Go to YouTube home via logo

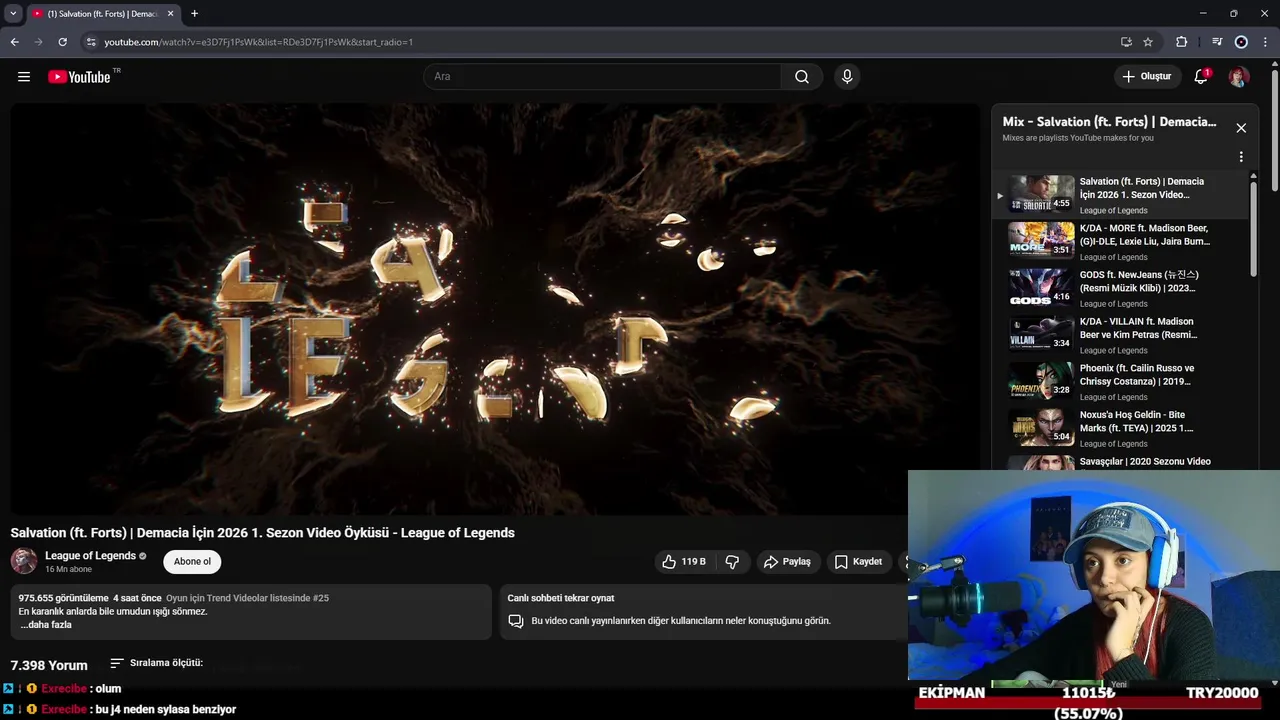[x=79, y=77]
